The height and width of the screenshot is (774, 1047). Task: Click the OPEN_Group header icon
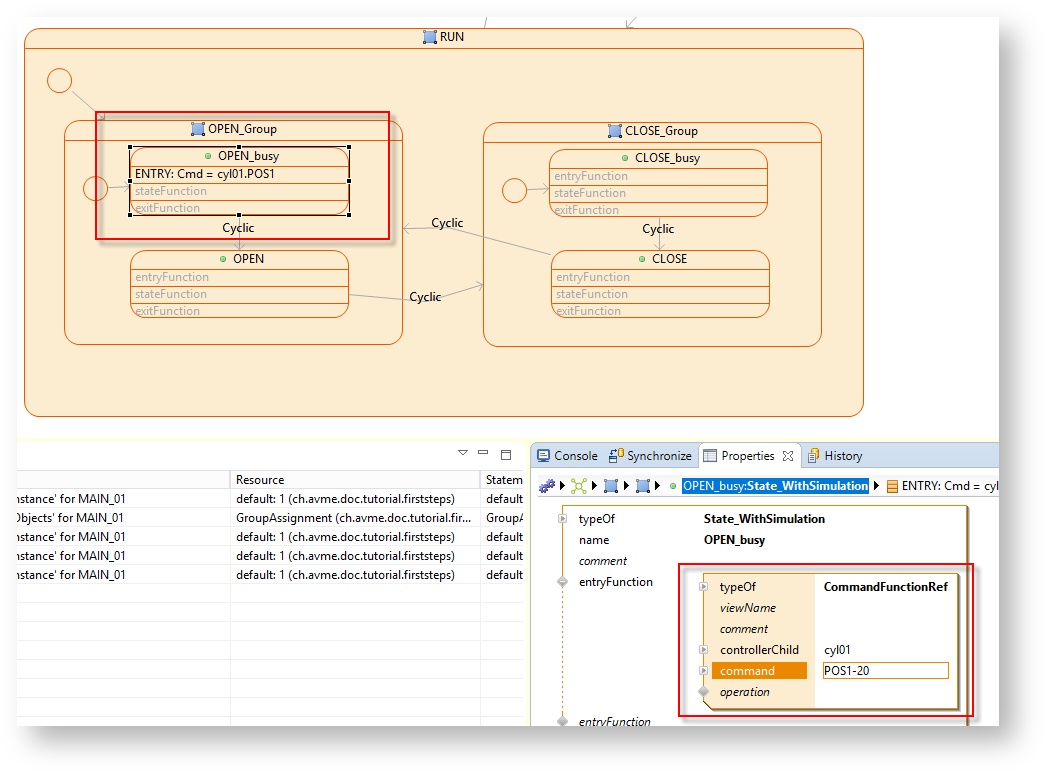(198, 129)
